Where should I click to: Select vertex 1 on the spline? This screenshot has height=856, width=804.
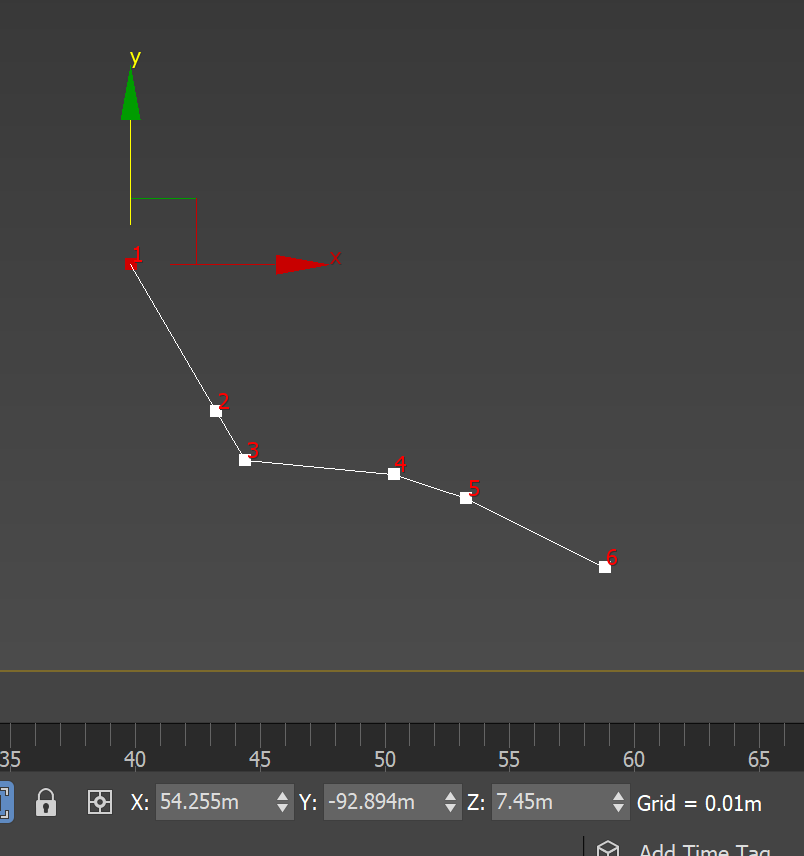coord(133,263)
